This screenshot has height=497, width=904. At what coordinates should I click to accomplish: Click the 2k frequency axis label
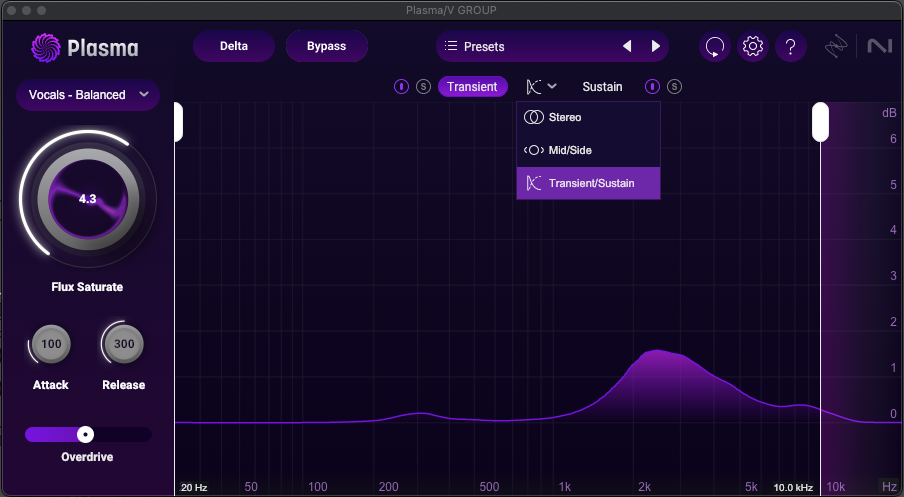tap(645, 487)
